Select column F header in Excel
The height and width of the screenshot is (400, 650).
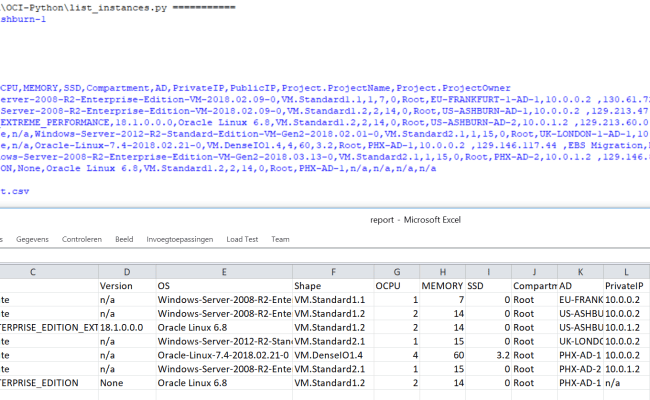333,272
